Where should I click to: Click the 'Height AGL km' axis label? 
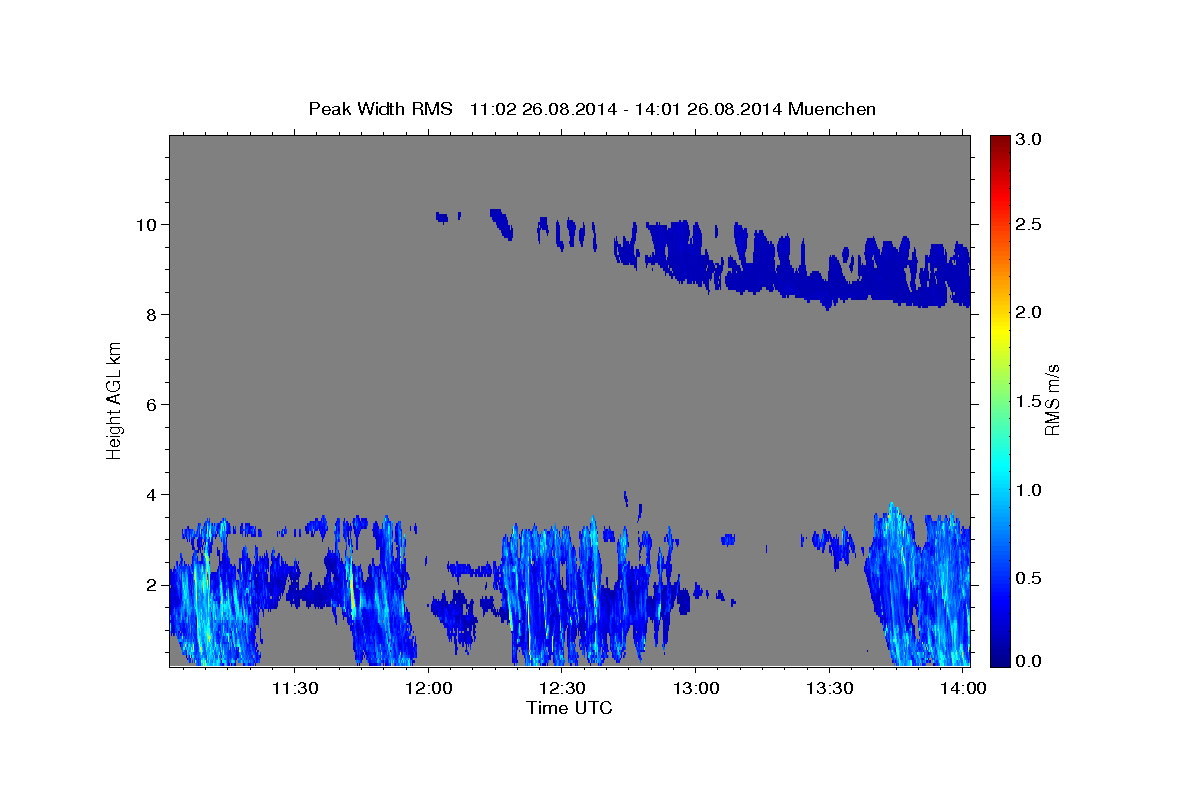pos(114,400)
